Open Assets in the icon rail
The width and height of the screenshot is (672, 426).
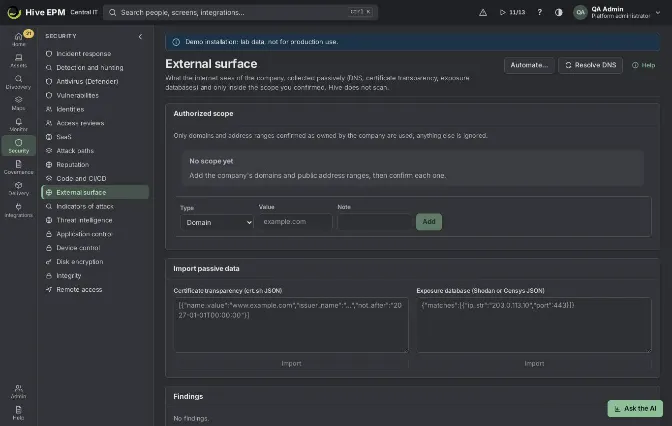tap(18, 60)
